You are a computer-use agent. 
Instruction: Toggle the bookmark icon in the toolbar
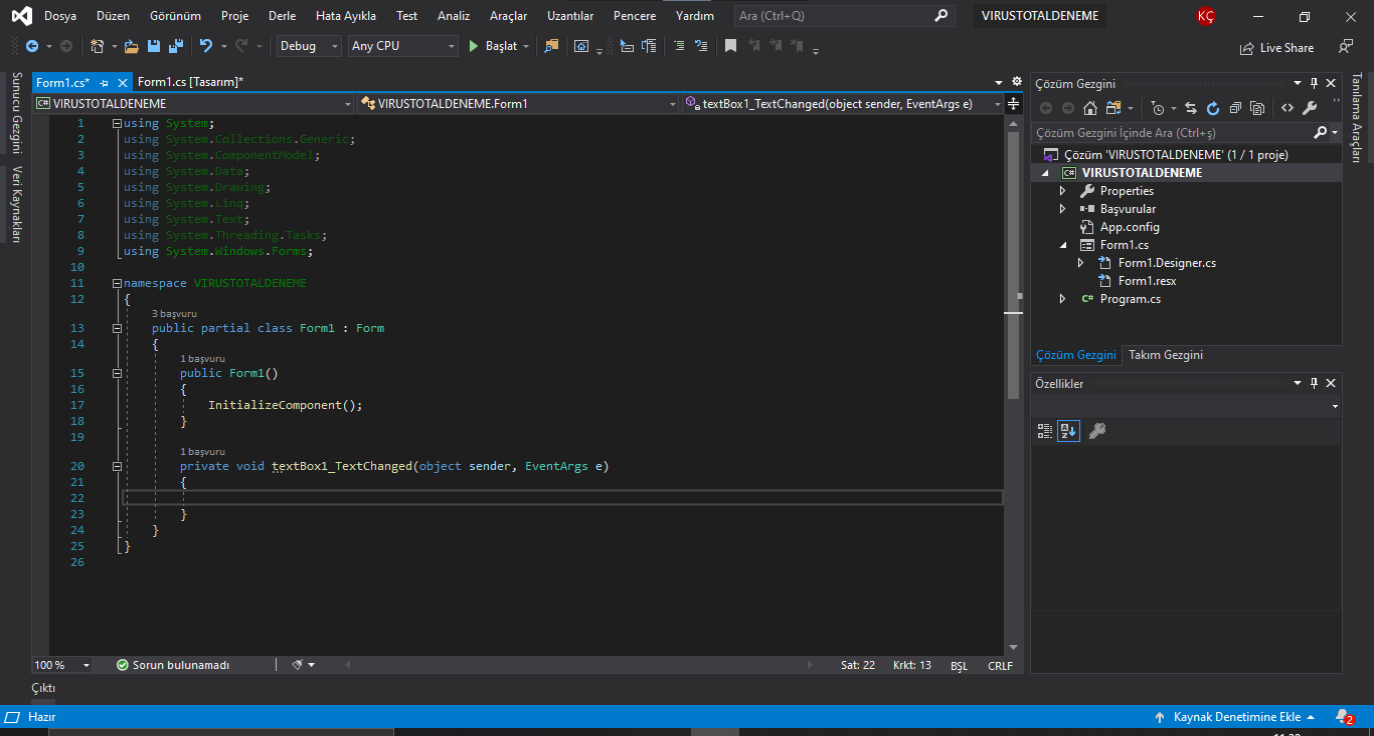(x=731, y=46)
